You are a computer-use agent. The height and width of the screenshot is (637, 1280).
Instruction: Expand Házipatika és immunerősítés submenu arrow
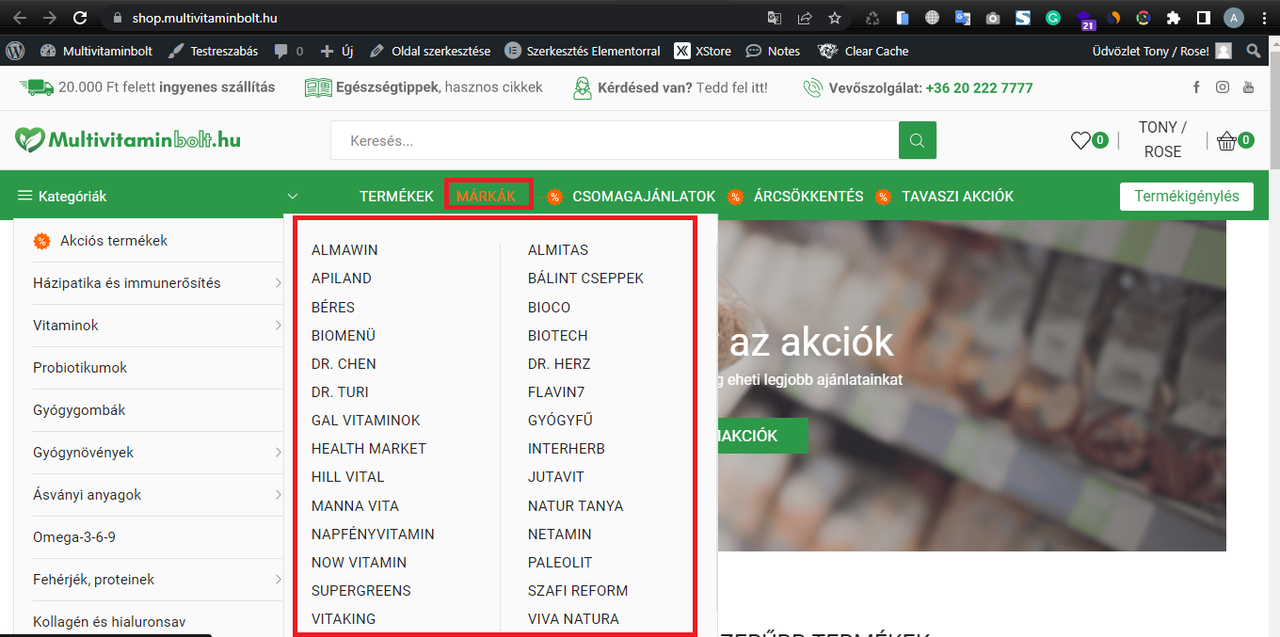point(278,283)
